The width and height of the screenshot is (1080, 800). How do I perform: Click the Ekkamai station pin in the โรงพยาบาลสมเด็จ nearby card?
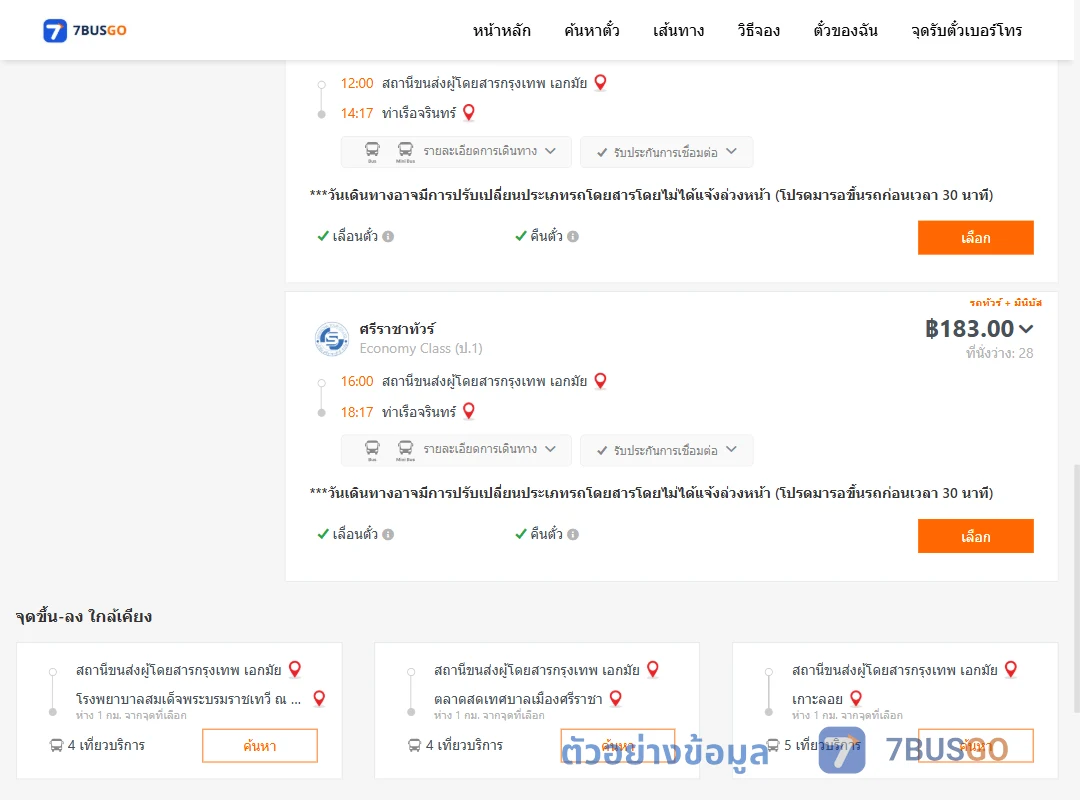point(295,669)
